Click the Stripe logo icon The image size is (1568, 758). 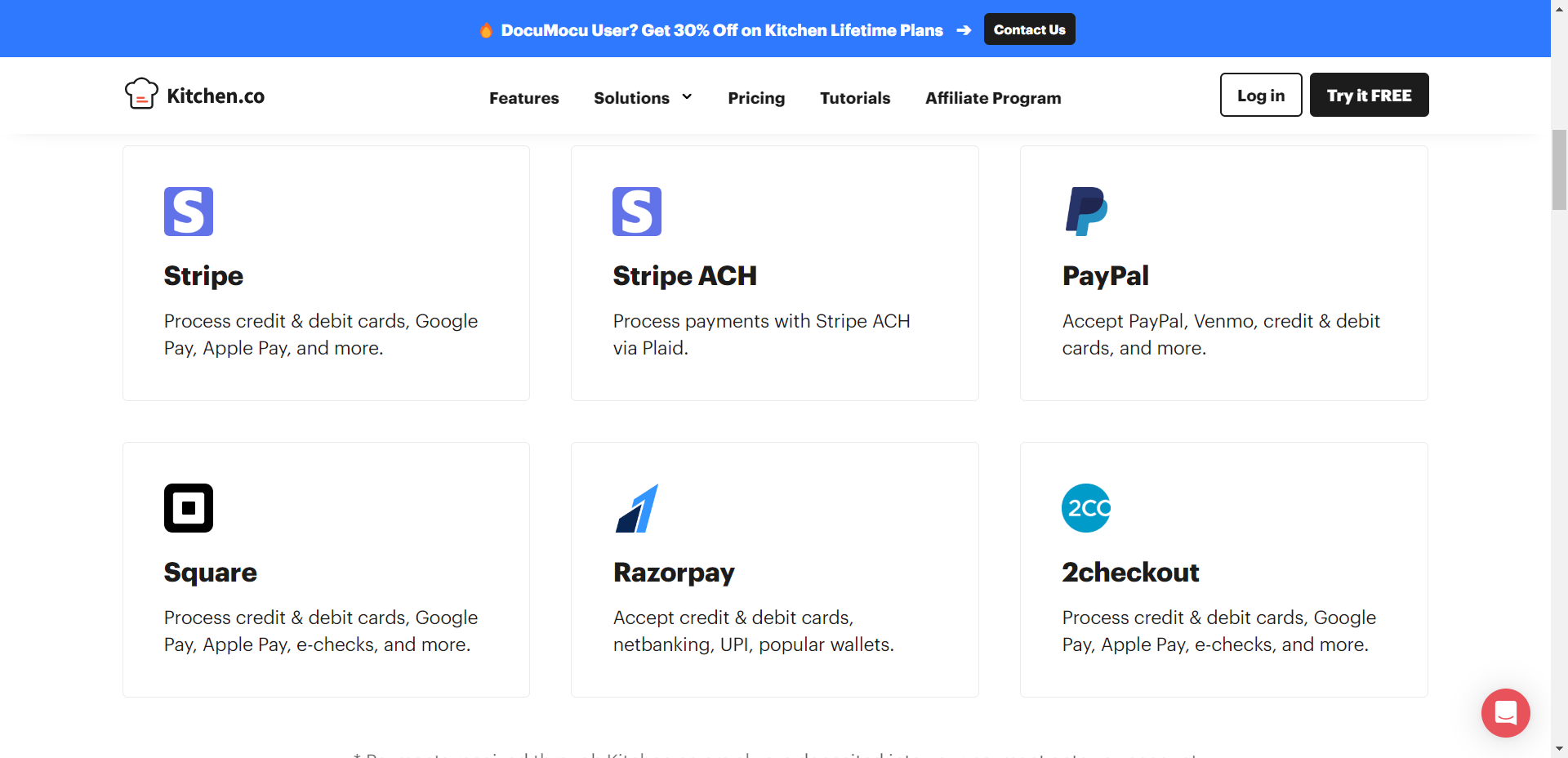point(189,212)
